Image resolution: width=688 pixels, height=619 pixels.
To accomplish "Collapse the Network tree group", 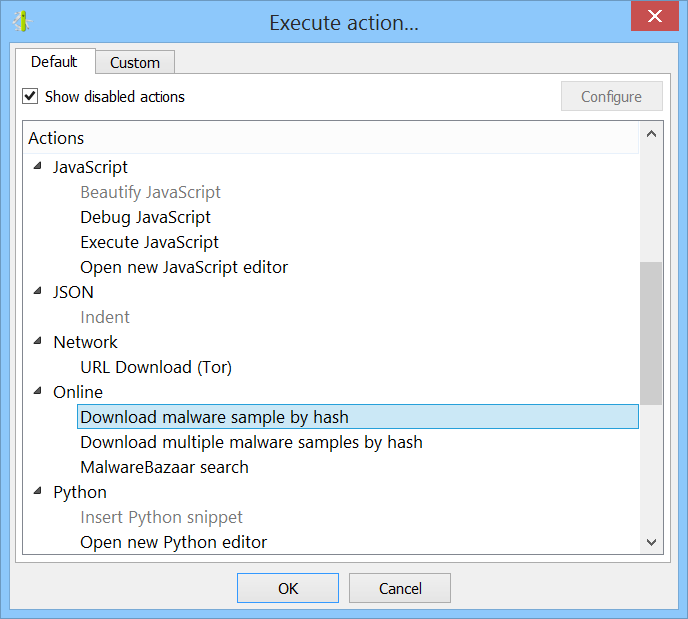I will click(38, 341).
